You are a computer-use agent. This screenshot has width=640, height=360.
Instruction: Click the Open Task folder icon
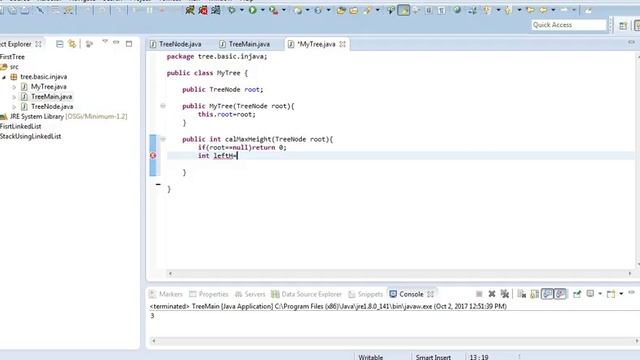[x=353, y=10]
